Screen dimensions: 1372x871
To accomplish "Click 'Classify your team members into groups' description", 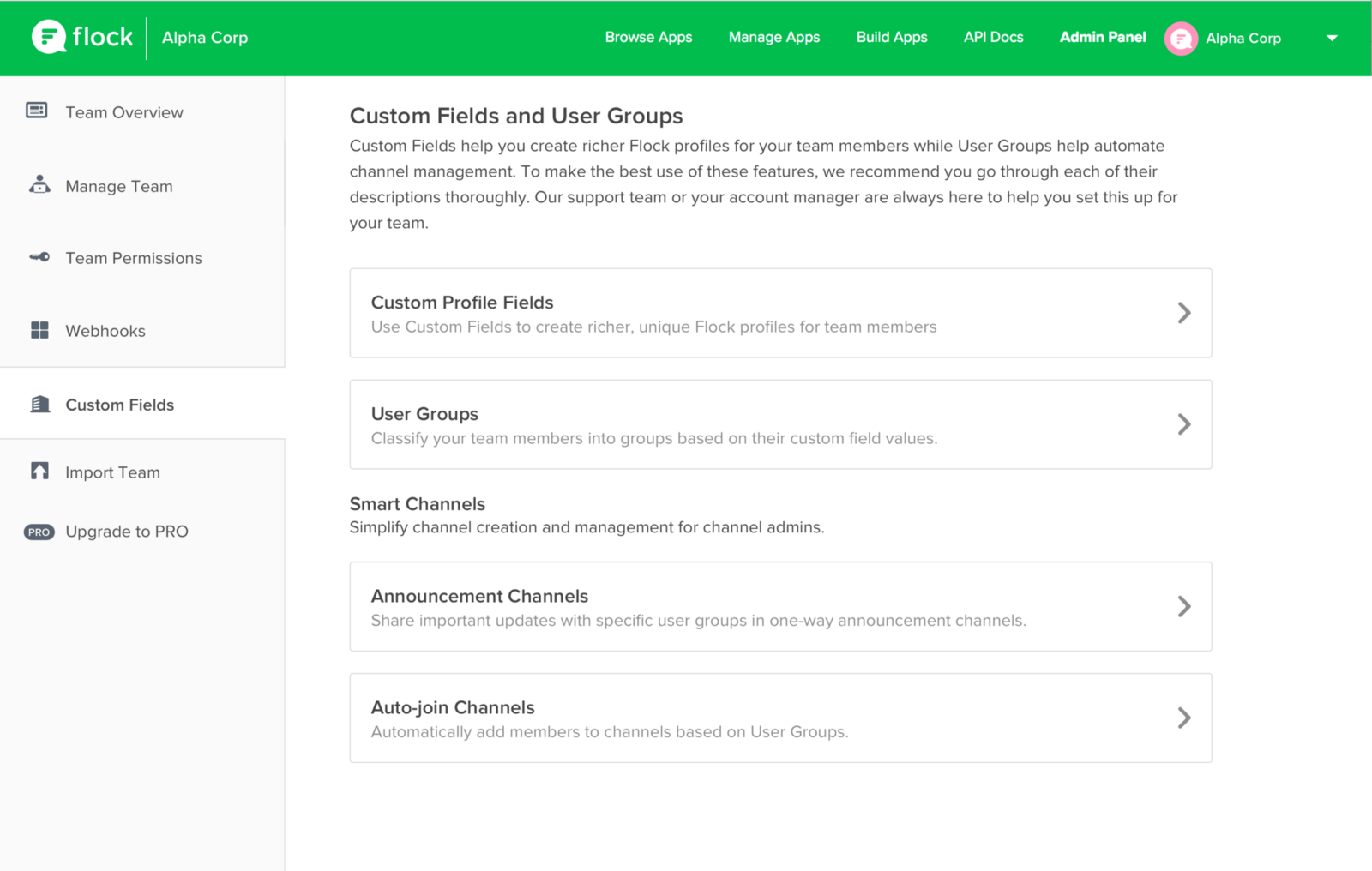I will tap(654, 438).
